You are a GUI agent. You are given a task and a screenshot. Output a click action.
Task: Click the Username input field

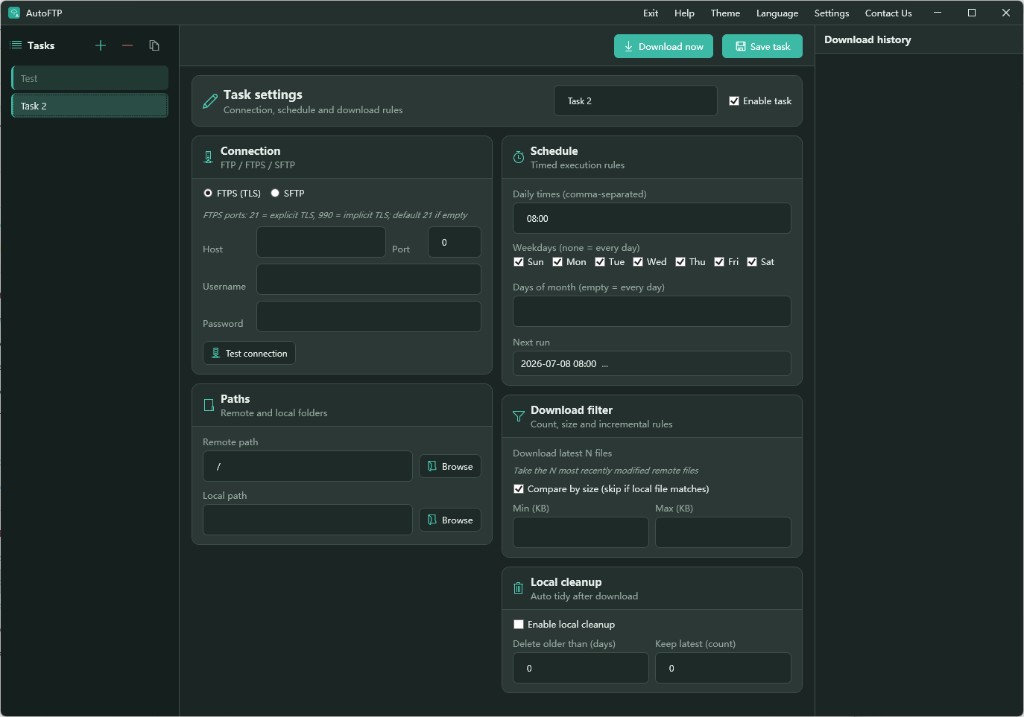pos(369,279)
